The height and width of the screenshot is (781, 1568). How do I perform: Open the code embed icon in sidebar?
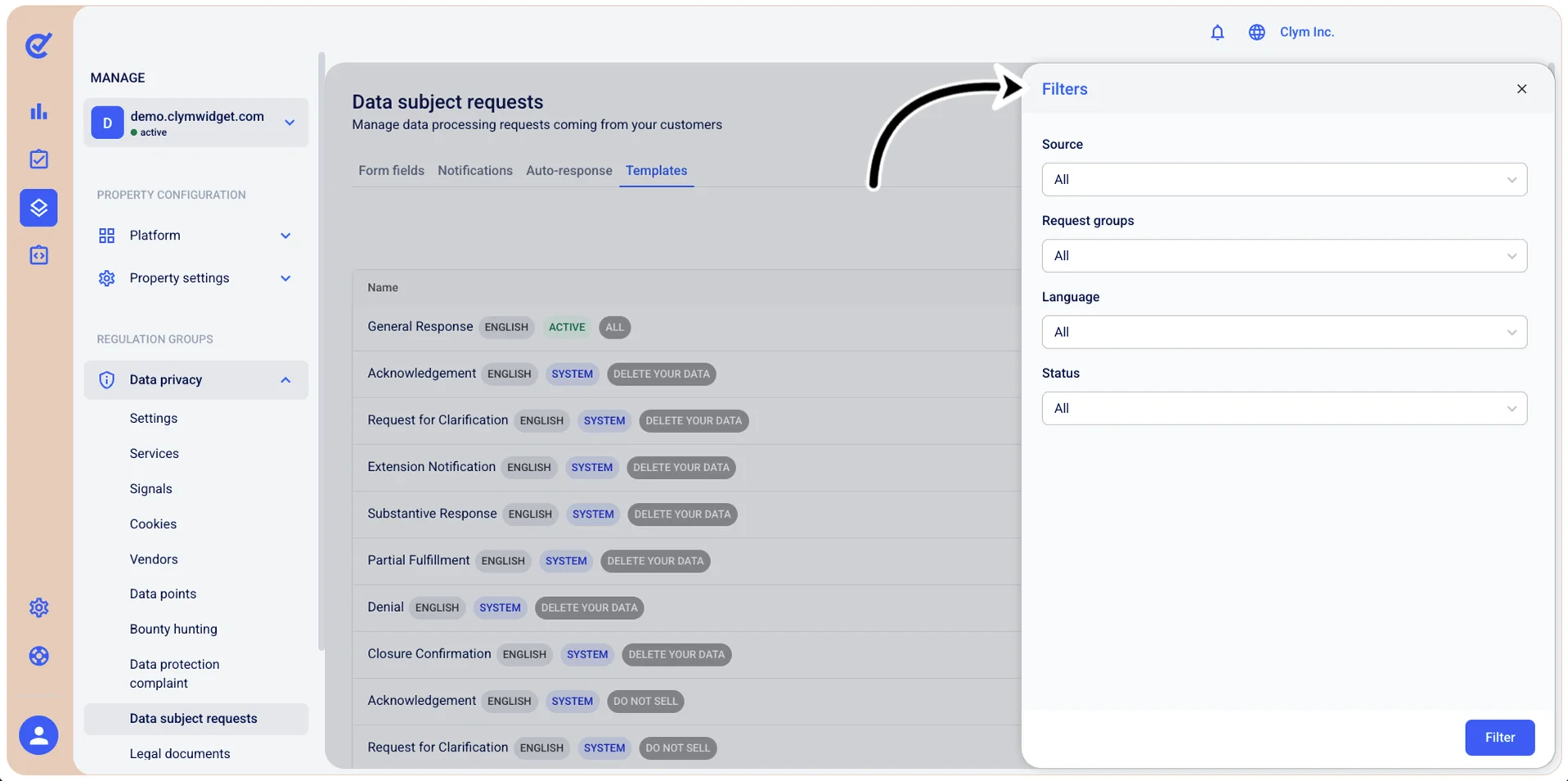click(38, 255)
